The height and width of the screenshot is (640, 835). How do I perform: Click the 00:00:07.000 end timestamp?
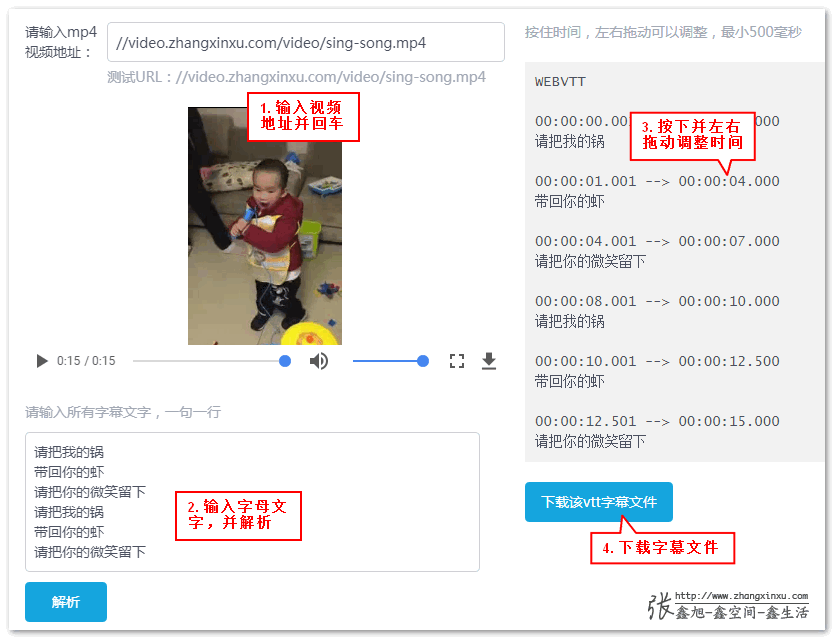point(728,241)
